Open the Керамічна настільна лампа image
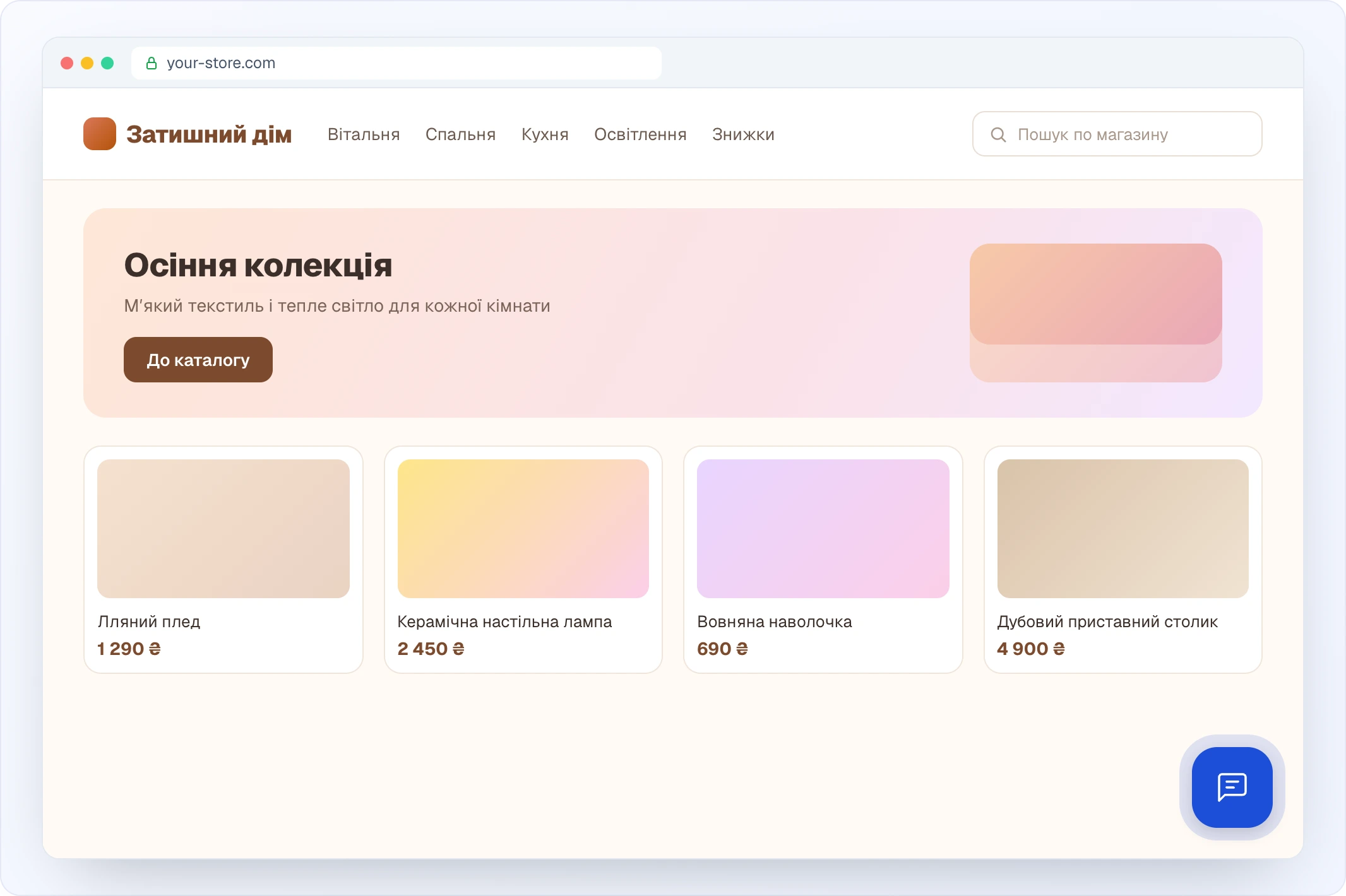This screenshot has height=896, width=1346. click(523, 529)
